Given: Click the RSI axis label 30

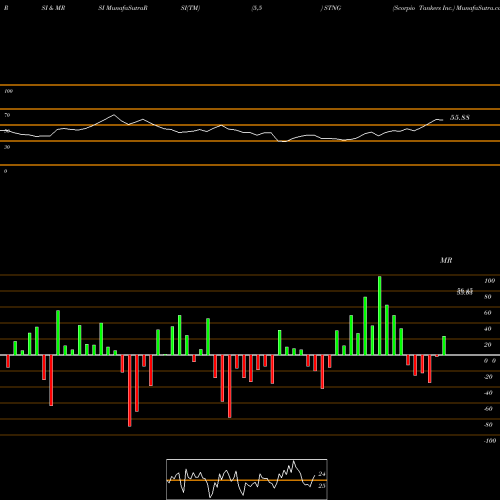Looking at the screenshot, I should point(7,147).
